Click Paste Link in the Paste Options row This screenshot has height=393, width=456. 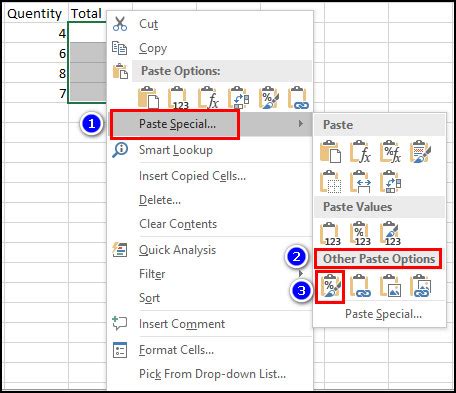pos(299,98)
